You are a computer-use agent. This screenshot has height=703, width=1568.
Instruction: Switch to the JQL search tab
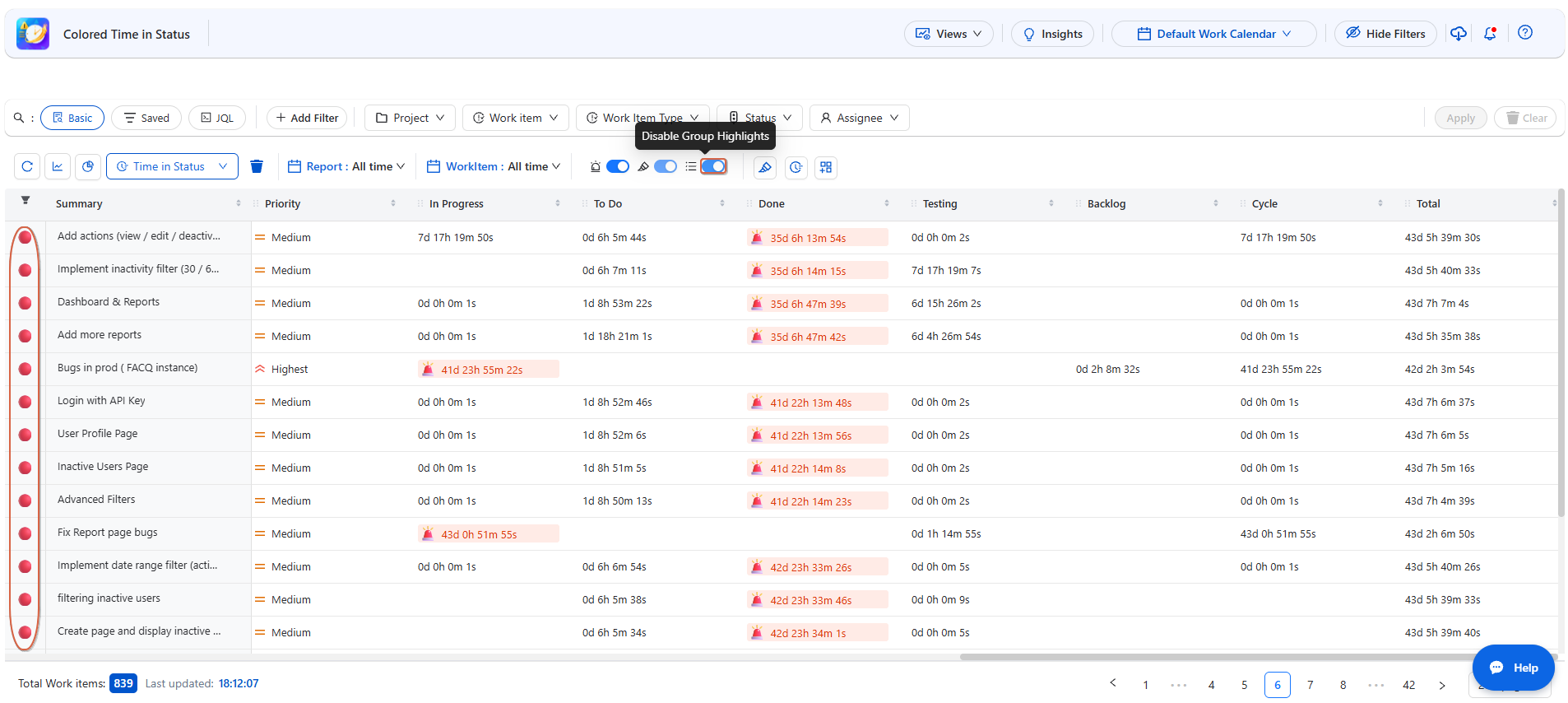coord(217,118)
